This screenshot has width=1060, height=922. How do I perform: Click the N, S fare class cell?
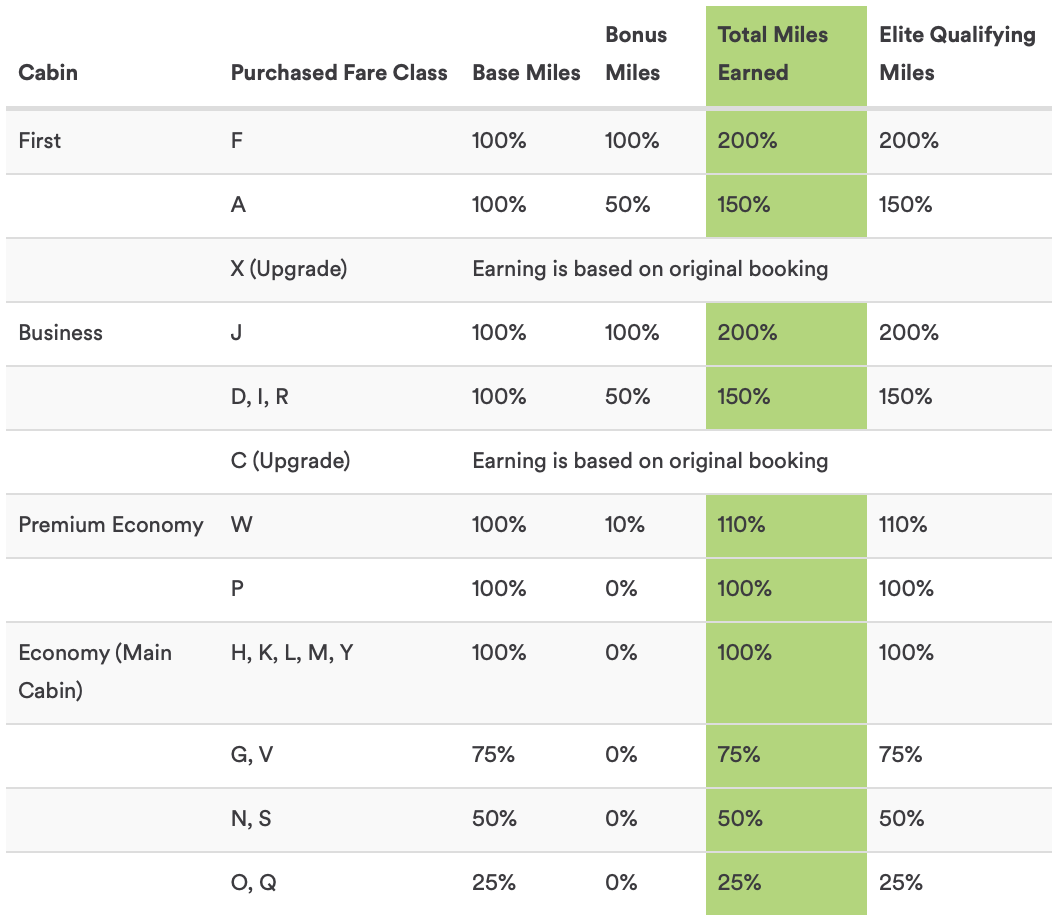251,819
